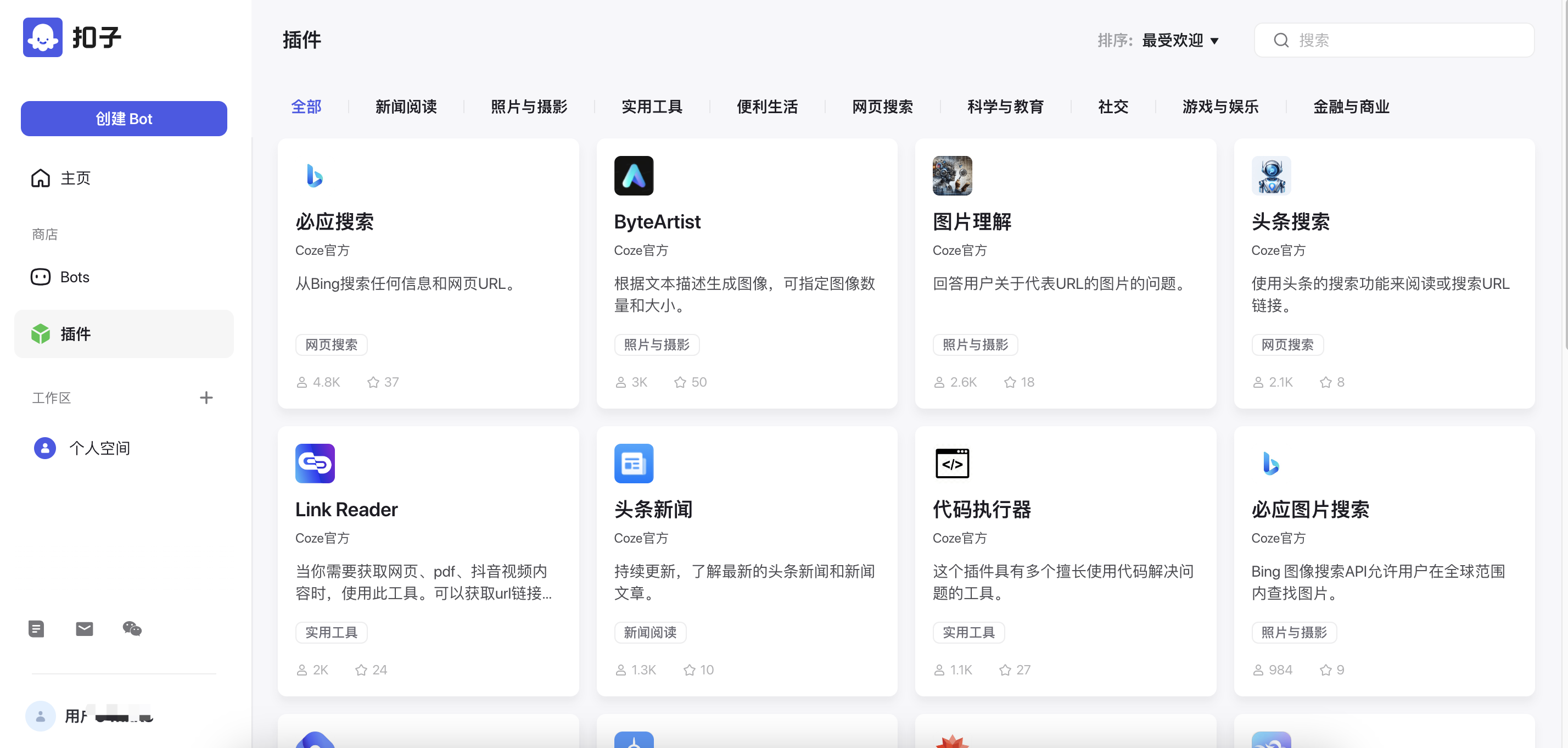The height and width of the screenshot is (748, 1568).
Task: Click the 创建 Bot button
Action: tap(124, 119)
